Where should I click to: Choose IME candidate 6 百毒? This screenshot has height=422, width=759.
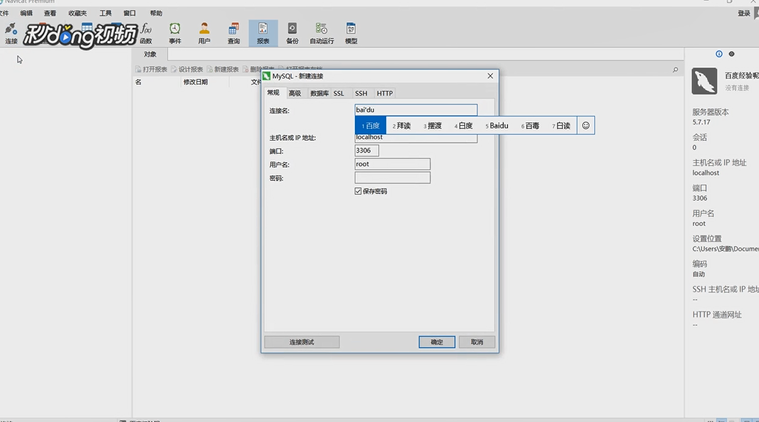coord(531,125)
